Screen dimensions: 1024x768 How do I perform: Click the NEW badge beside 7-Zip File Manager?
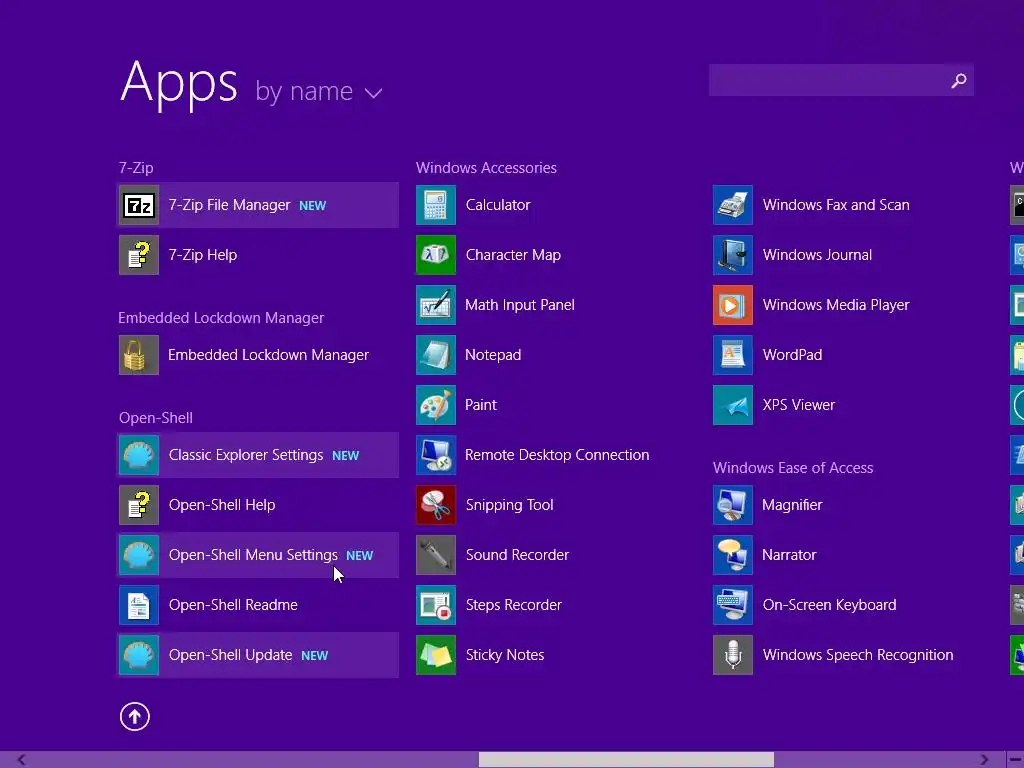312,206
